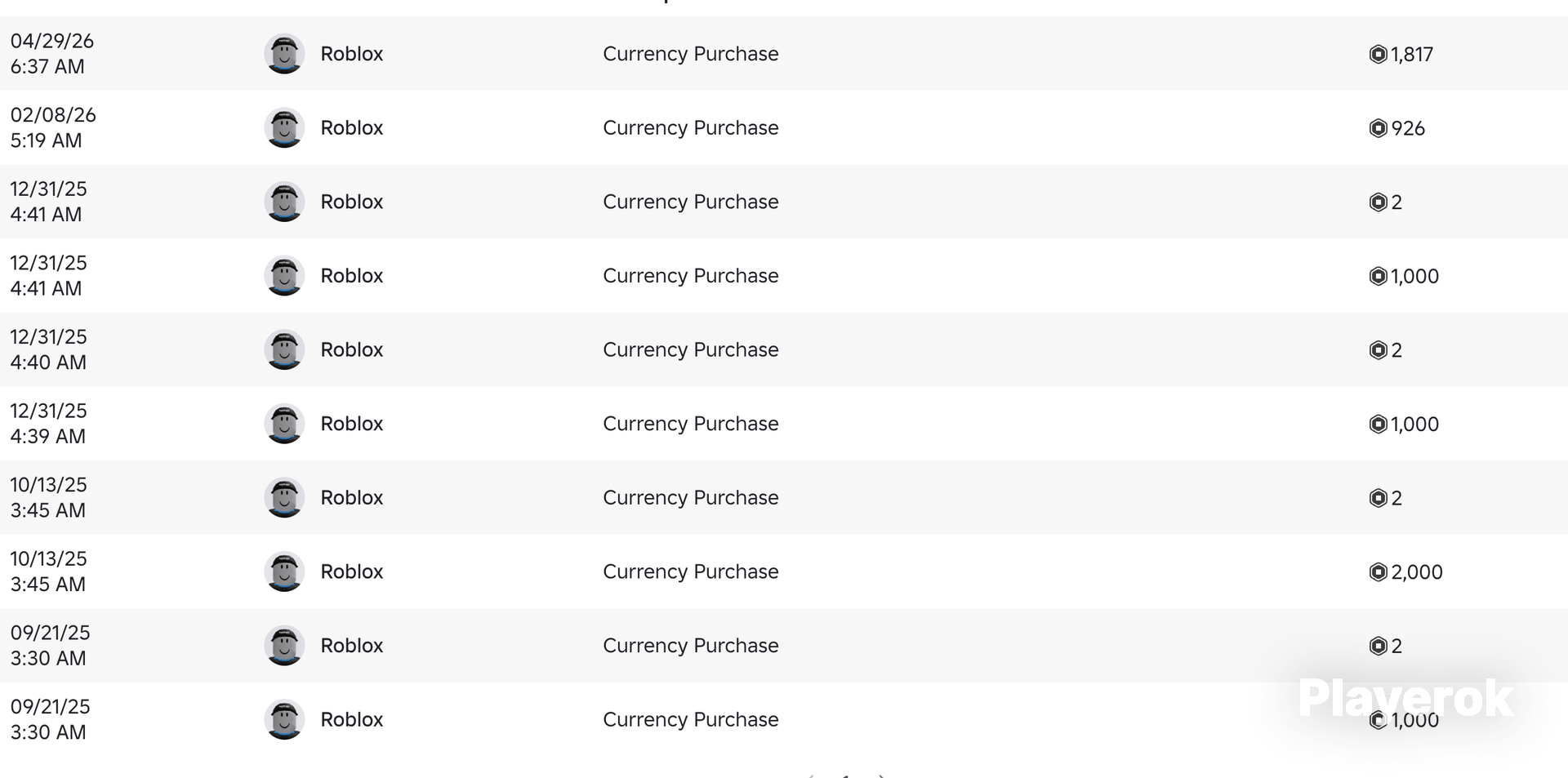Click the Playerok watermark text
1568x778 pixels.
[x=1405, y=699]
